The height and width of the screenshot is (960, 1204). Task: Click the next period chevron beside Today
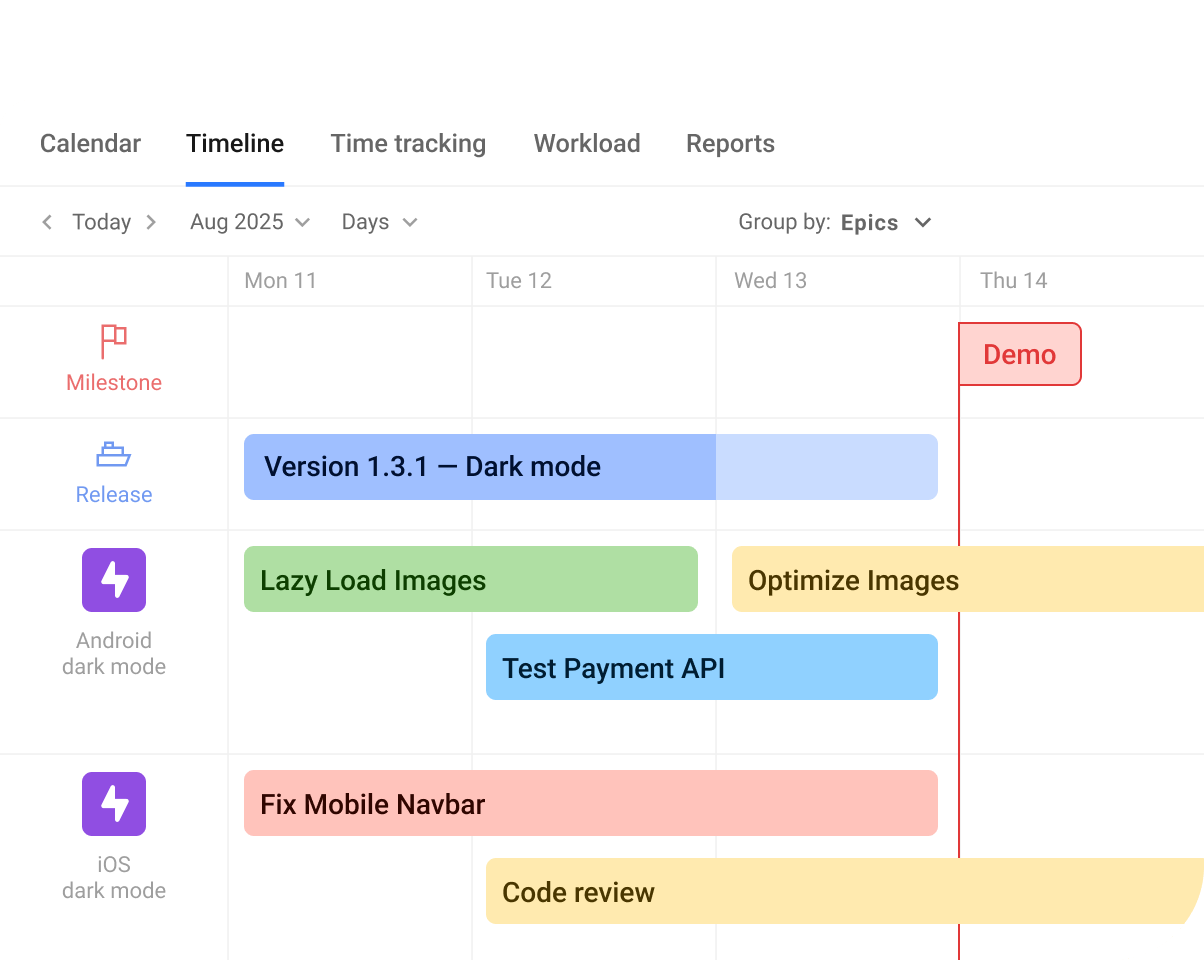point(151,222)
